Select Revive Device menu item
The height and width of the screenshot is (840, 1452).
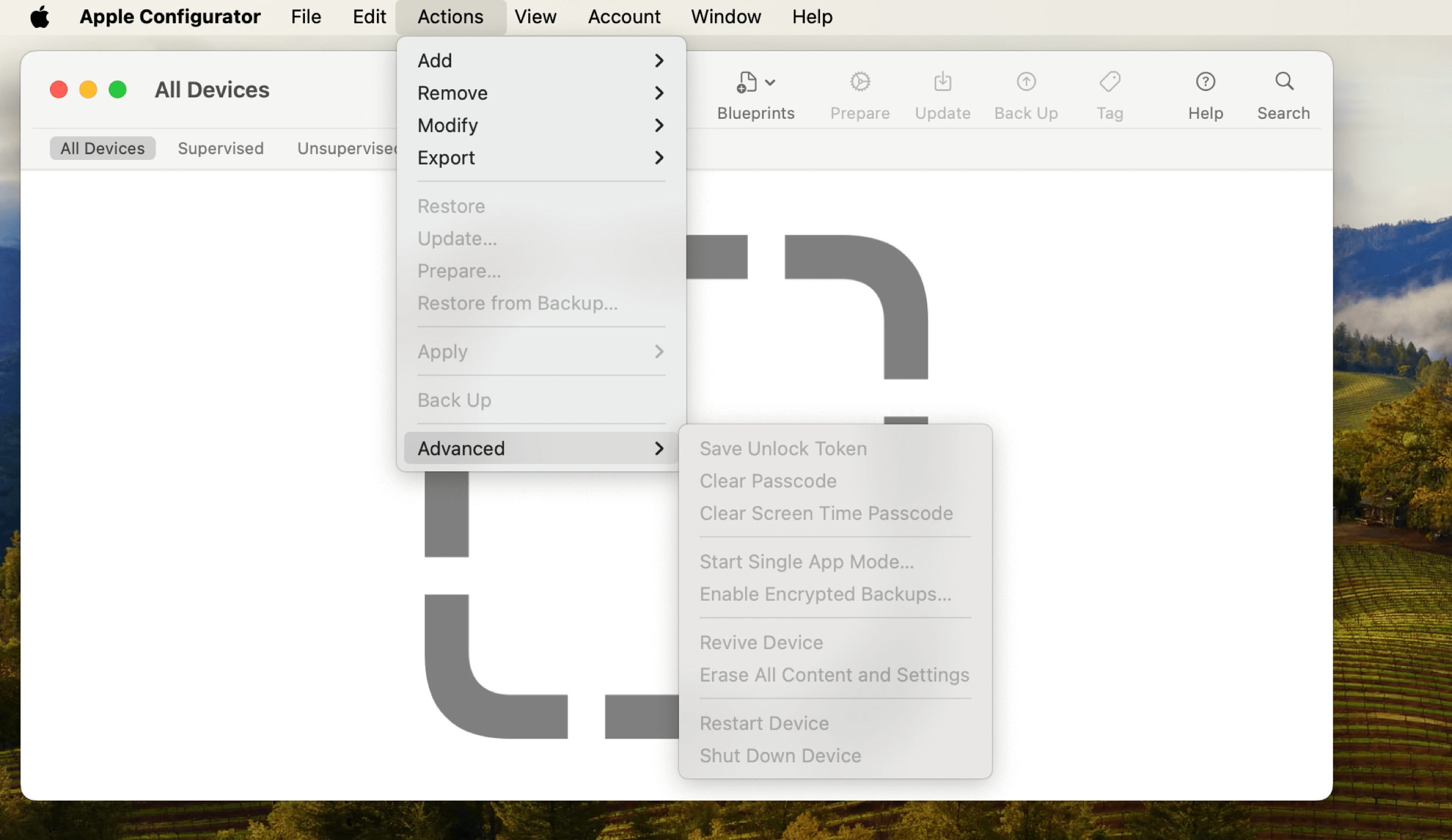click(x=835, y=643)
